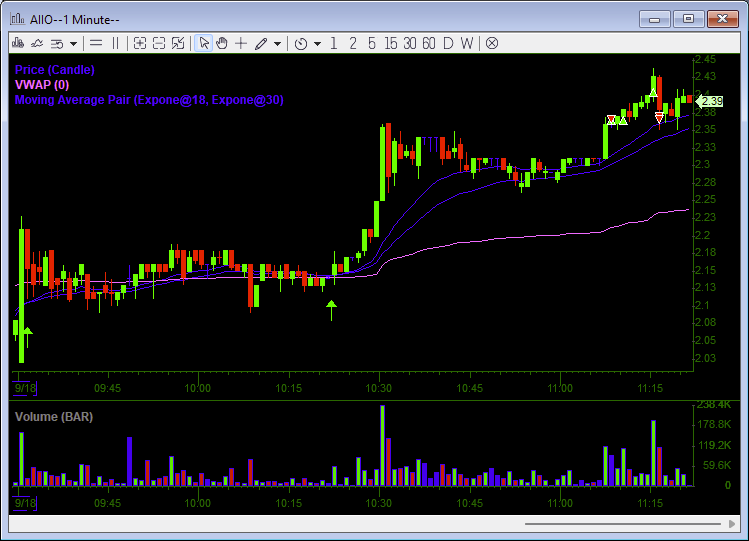This screenshot has width=749, height=541.
Task: Click the 9/18 date label on volume panel
Action: pyautogui.click(x=25, y=503)
